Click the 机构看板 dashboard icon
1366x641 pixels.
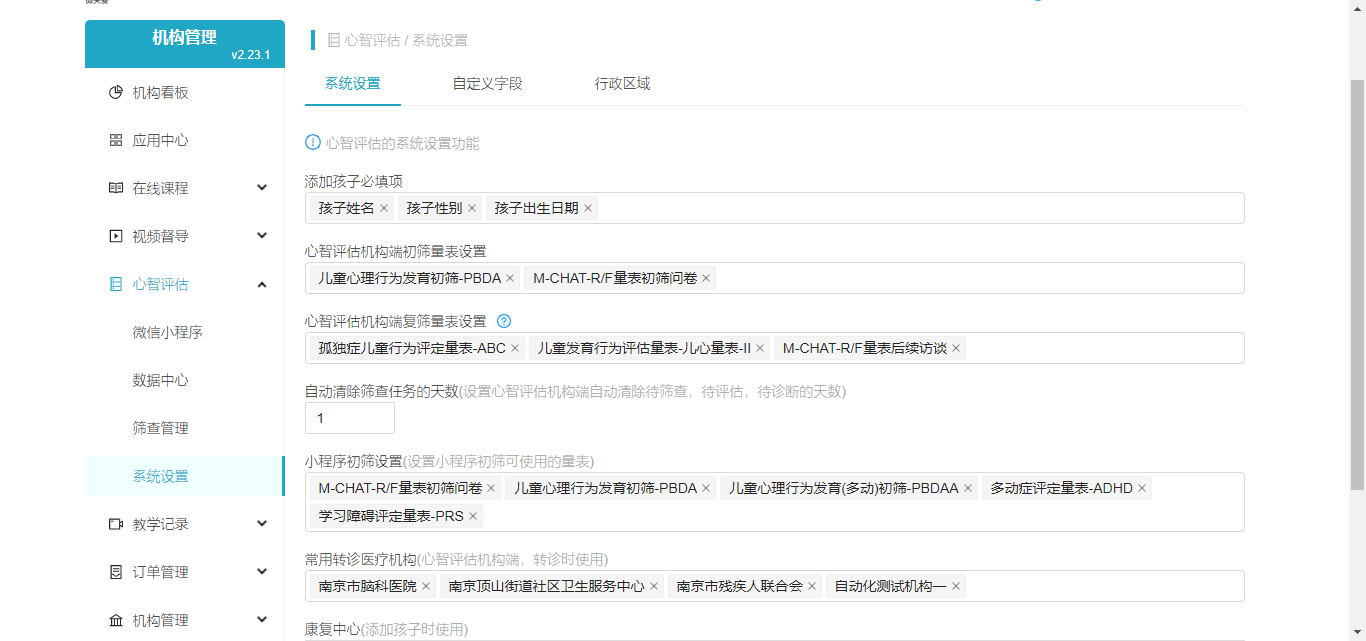[116, 93]
